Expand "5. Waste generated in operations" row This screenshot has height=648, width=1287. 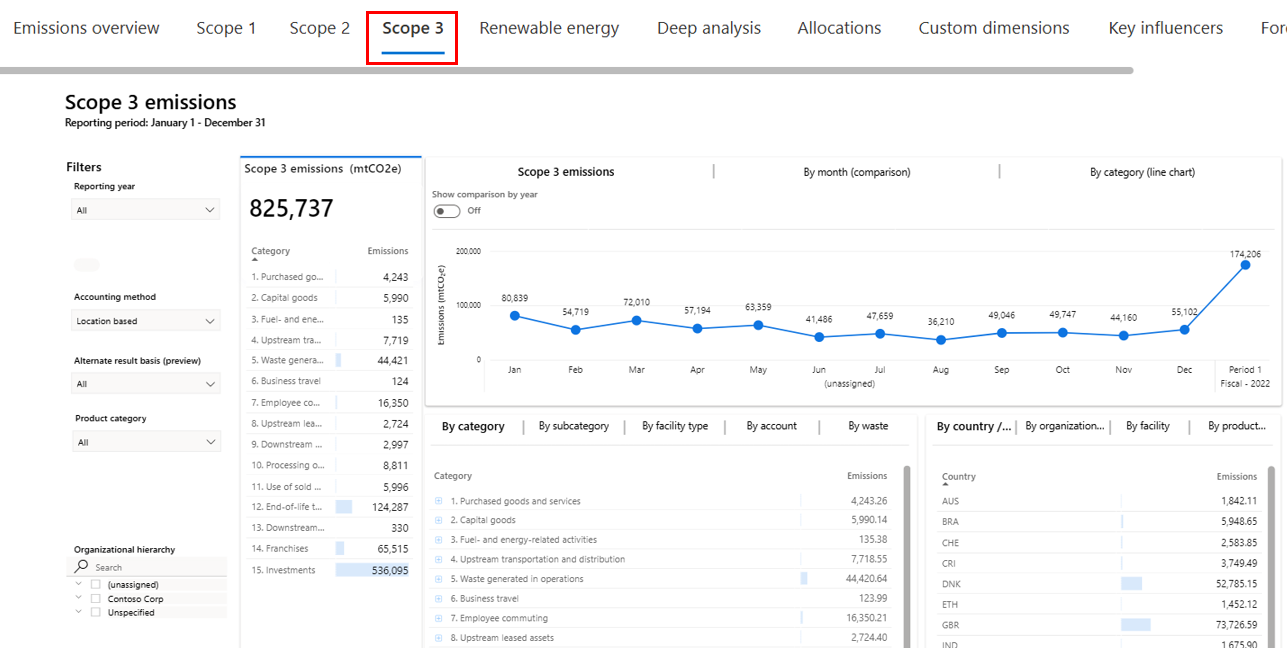coord(437,578)
